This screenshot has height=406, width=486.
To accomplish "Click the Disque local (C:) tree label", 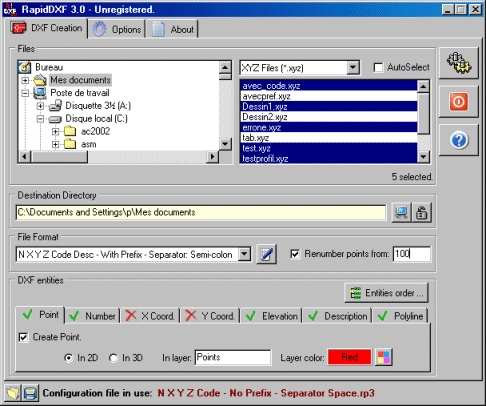I will (x=97, y=119).
